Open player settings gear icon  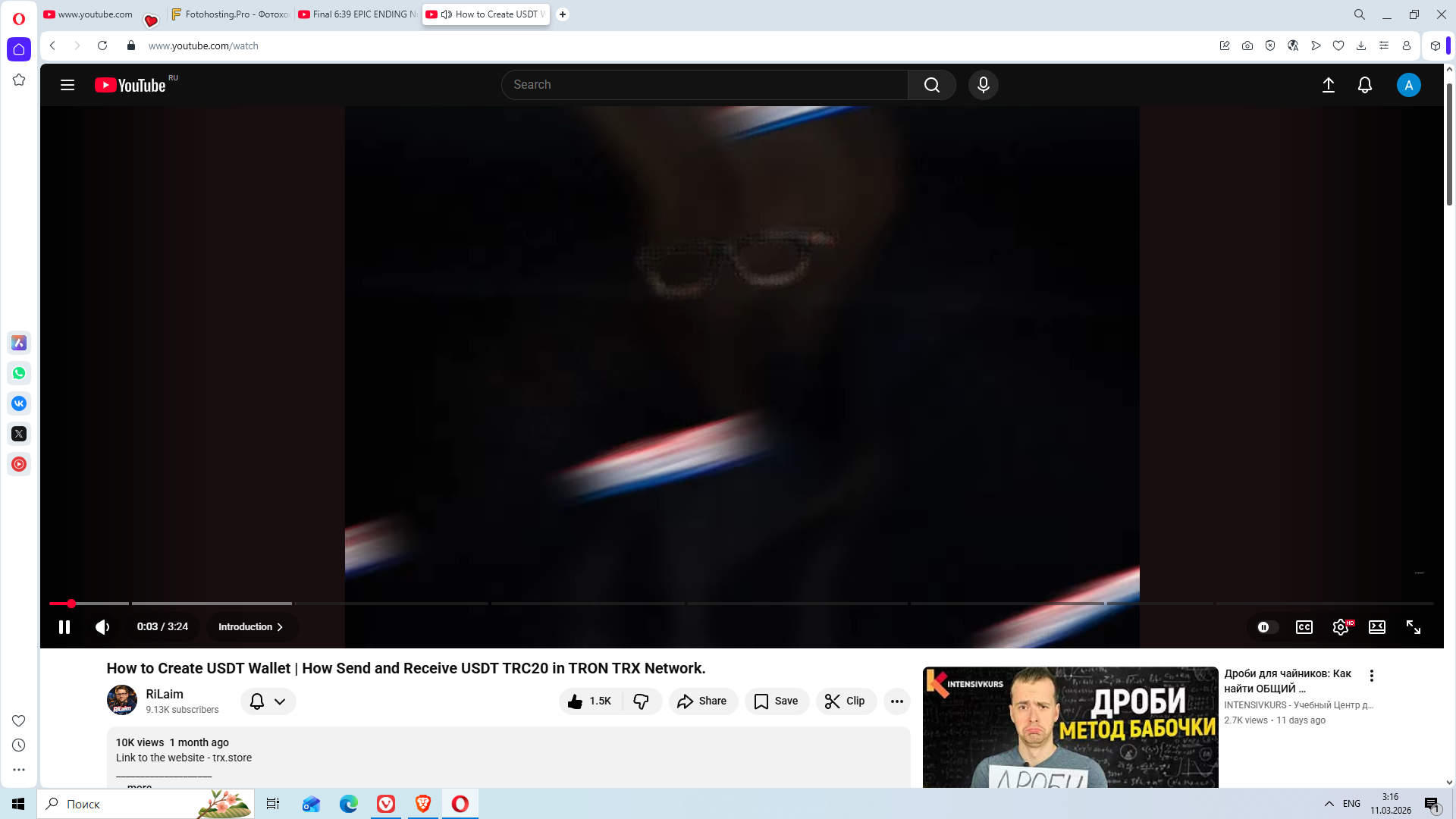[x=1340, y=627]
